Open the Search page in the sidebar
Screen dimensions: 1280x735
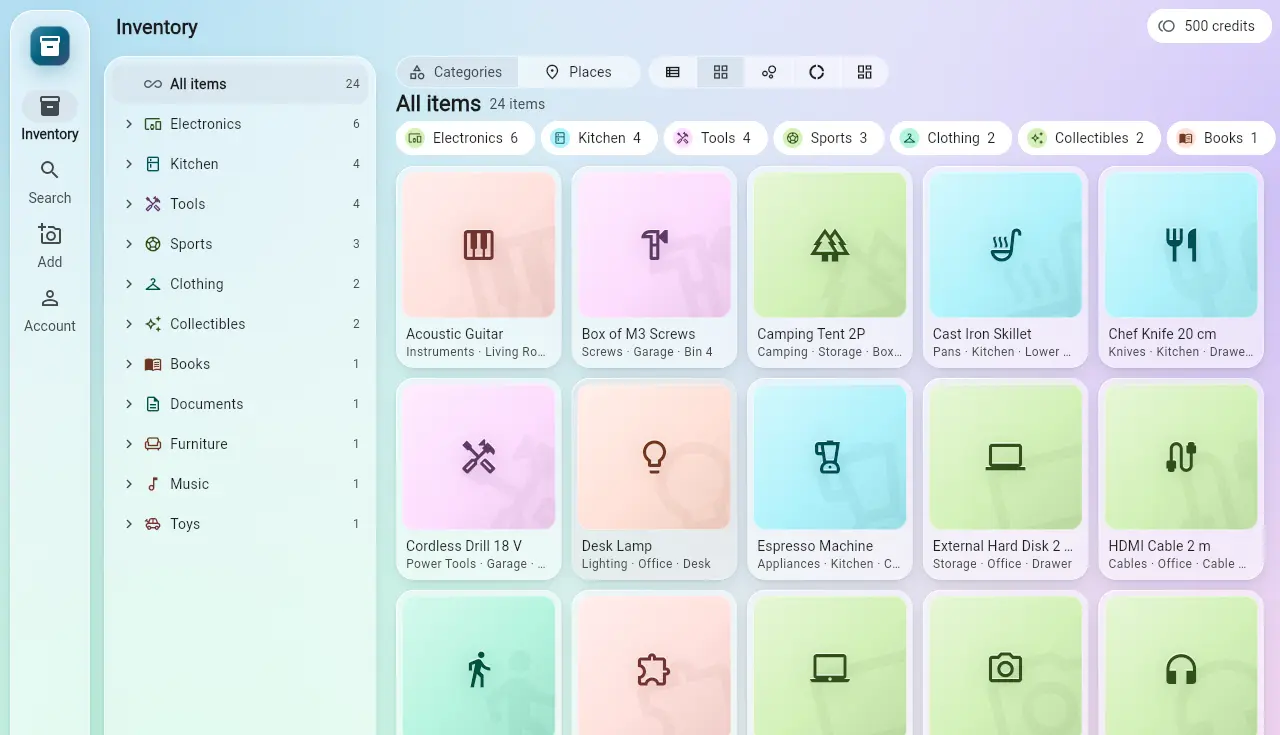(50, 182)
